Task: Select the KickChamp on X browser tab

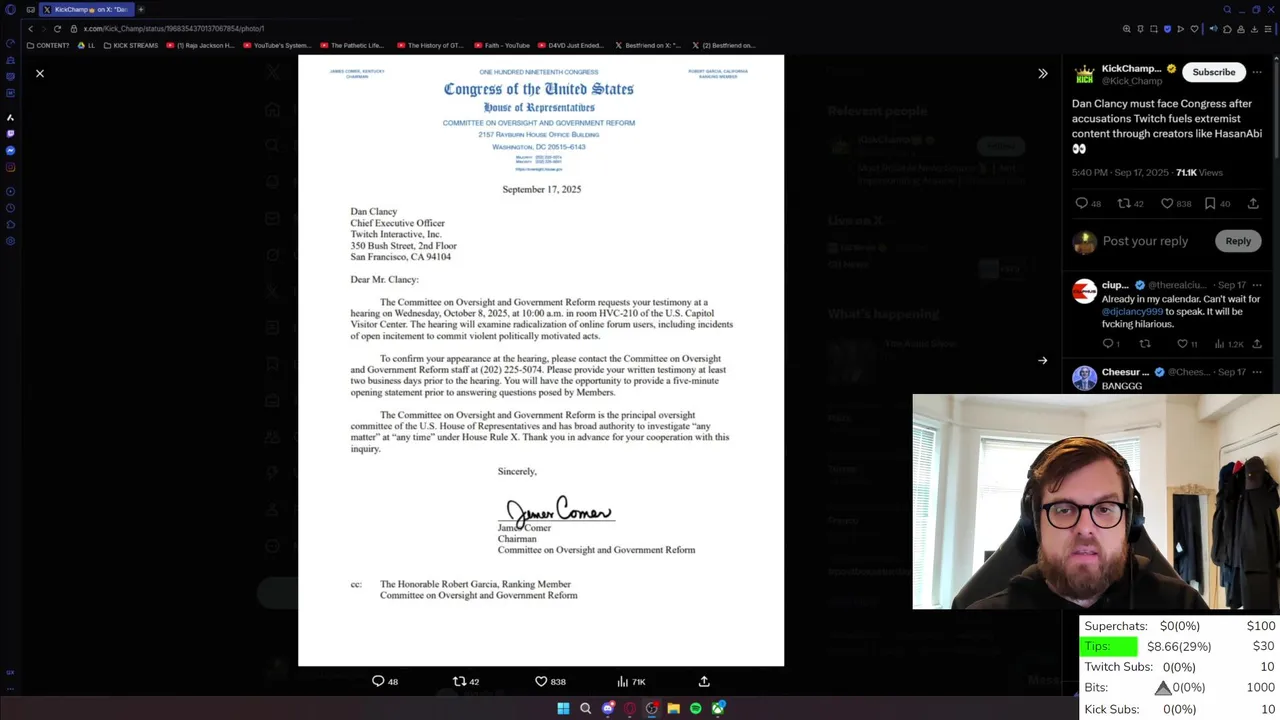Action: [85, 9]
